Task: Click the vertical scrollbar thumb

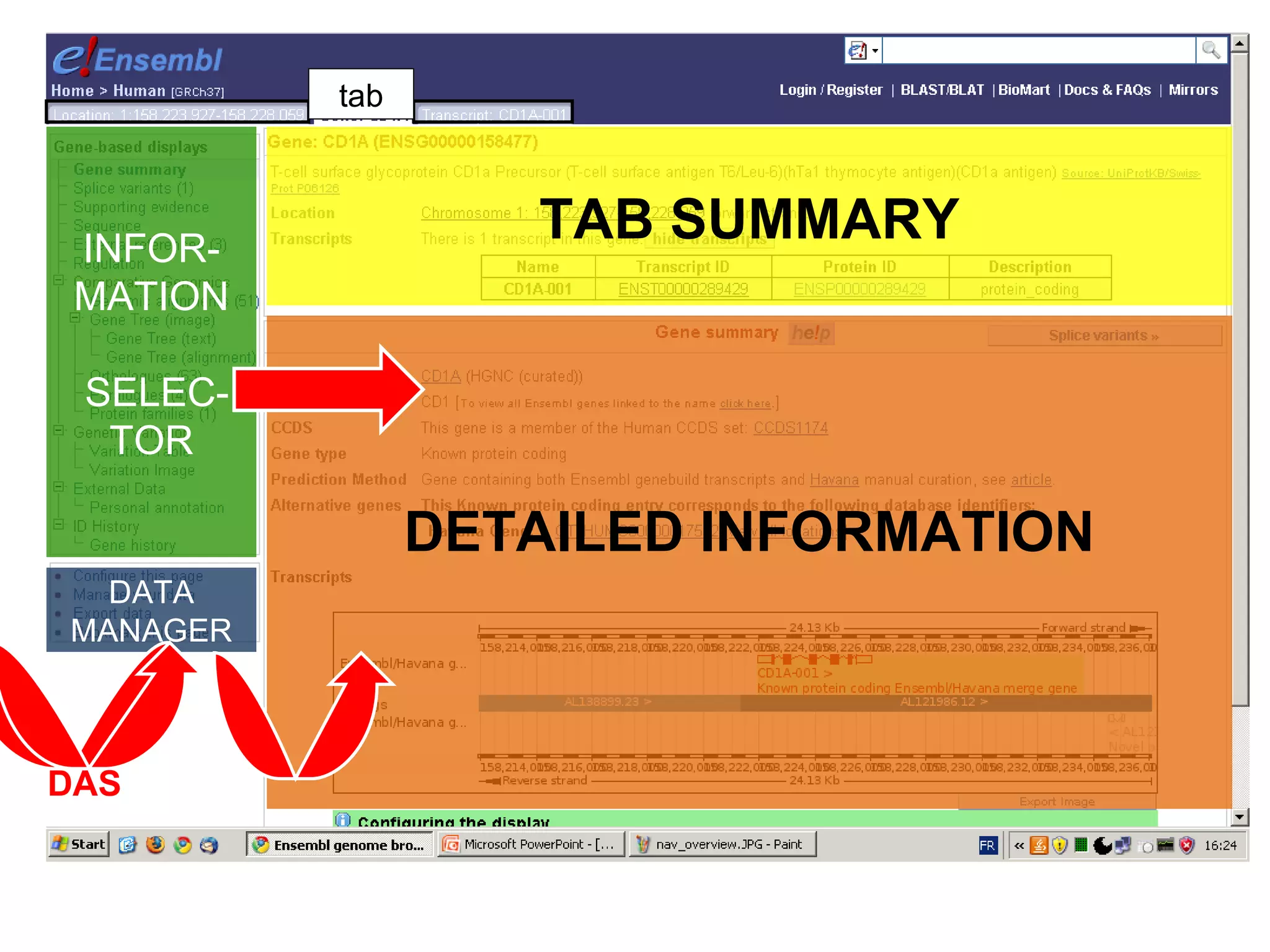Action: tap(1240, 378)
